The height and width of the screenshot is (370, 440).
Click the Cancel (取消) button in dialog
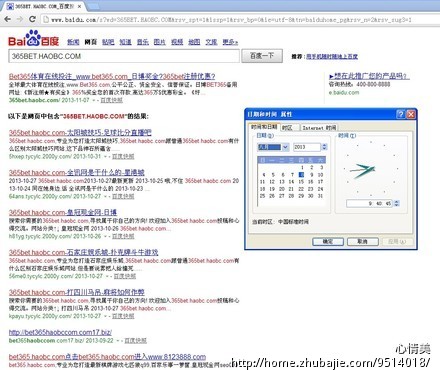point(363,241)
